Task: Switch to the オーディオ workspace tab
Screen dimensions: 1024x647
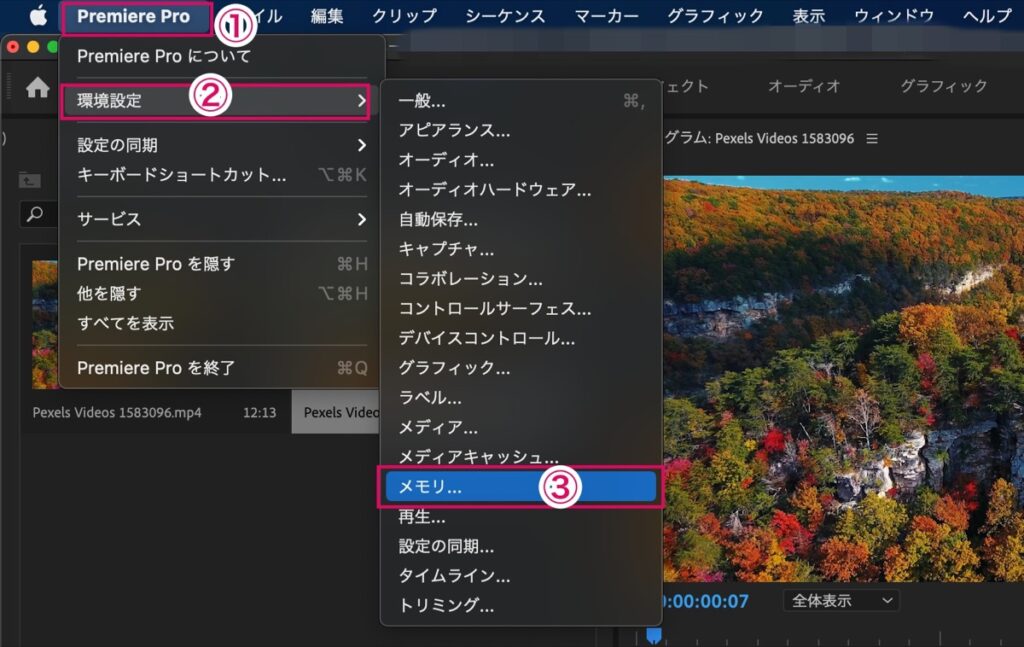Action: pos(804,86)
